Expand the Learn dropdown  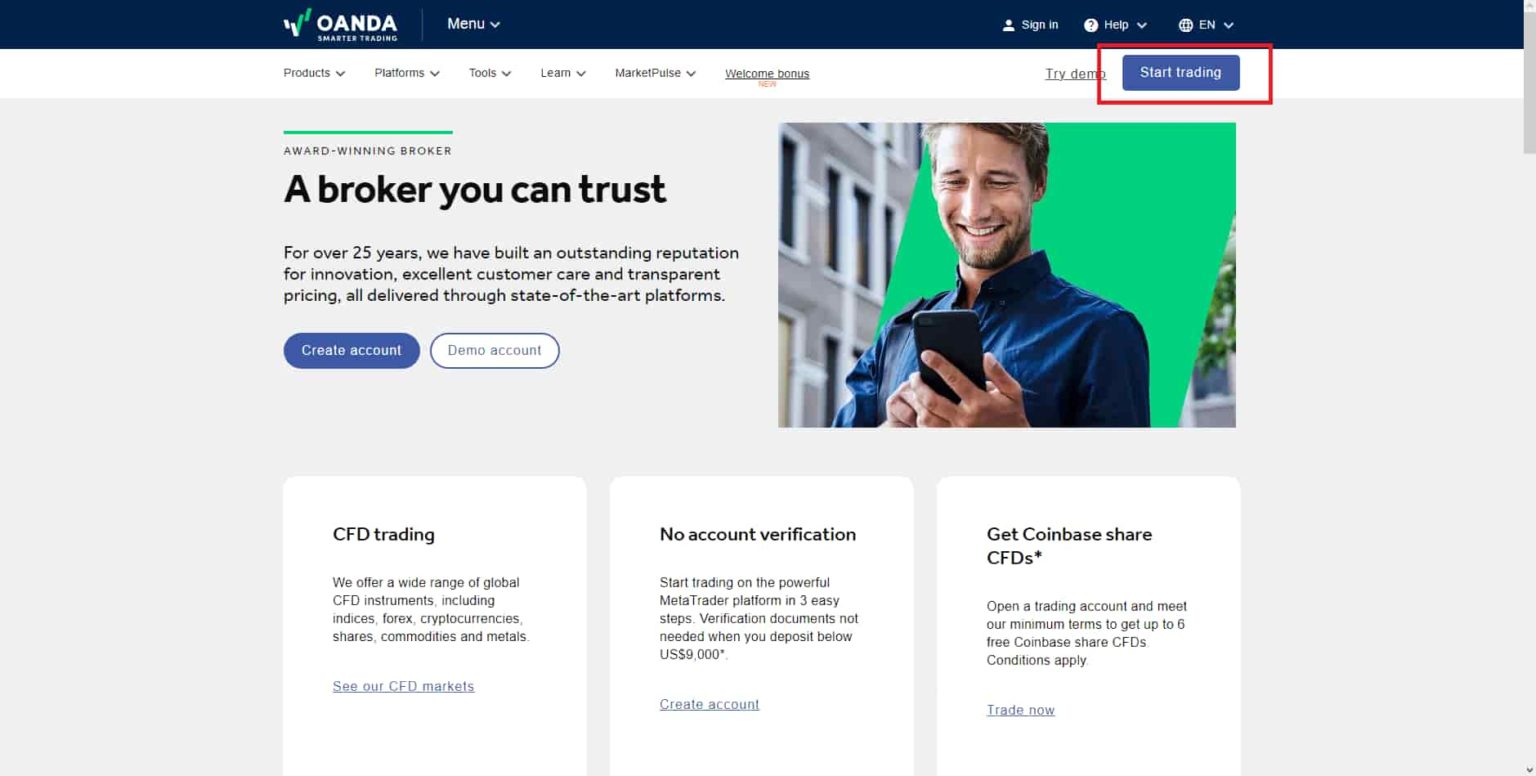tap(561, 73)
